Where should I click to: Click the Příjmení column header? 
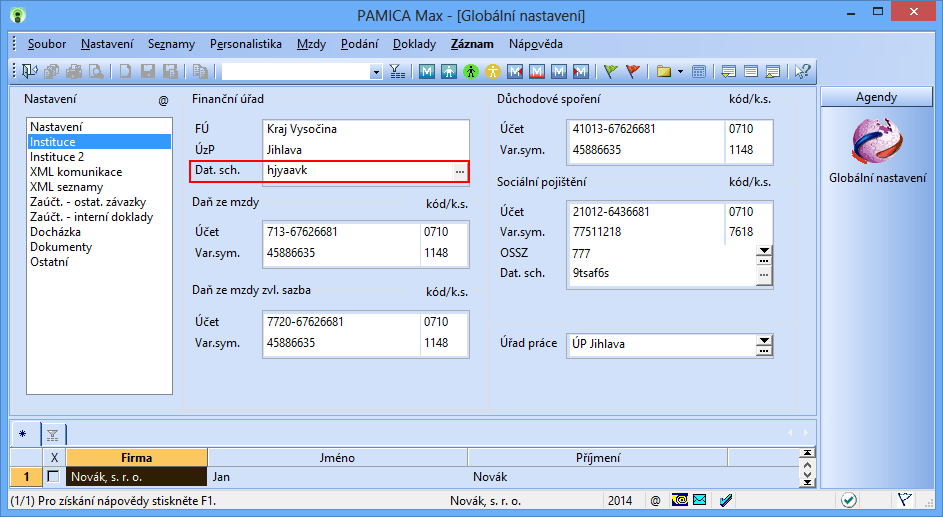click(x=598, y=457)
